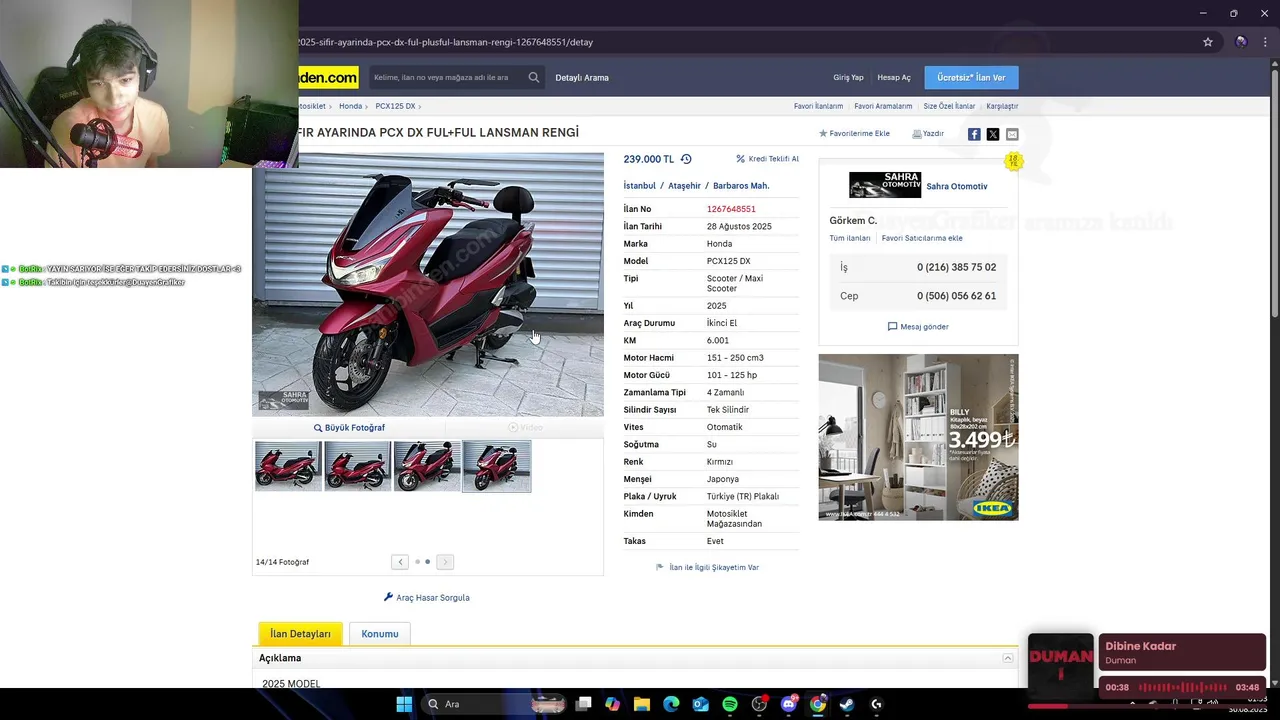Click the Ataşehir location link
The width and height of the screenshot is (1280, 720).
tap(685, 186)
